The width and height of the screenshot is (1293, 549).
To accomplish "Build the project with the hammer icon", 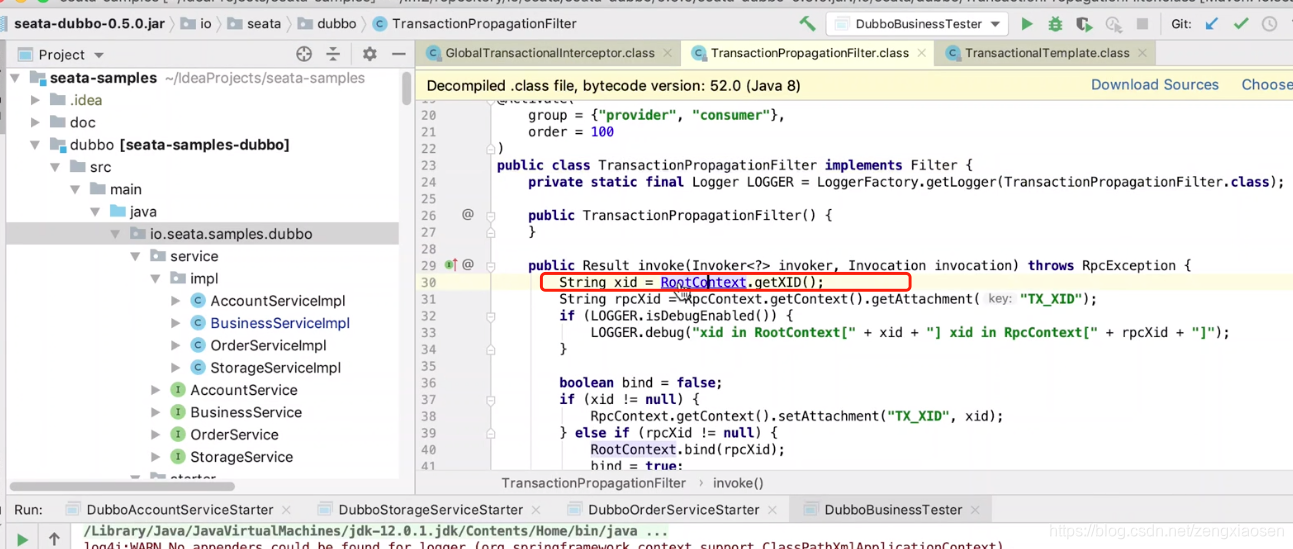I will coord(808,23).
